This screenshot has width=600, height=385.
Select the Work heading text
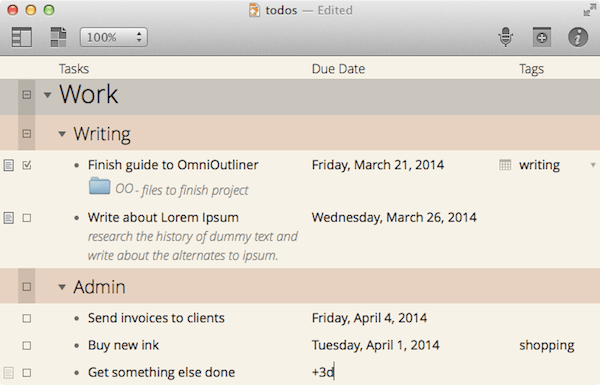point(88,94)
